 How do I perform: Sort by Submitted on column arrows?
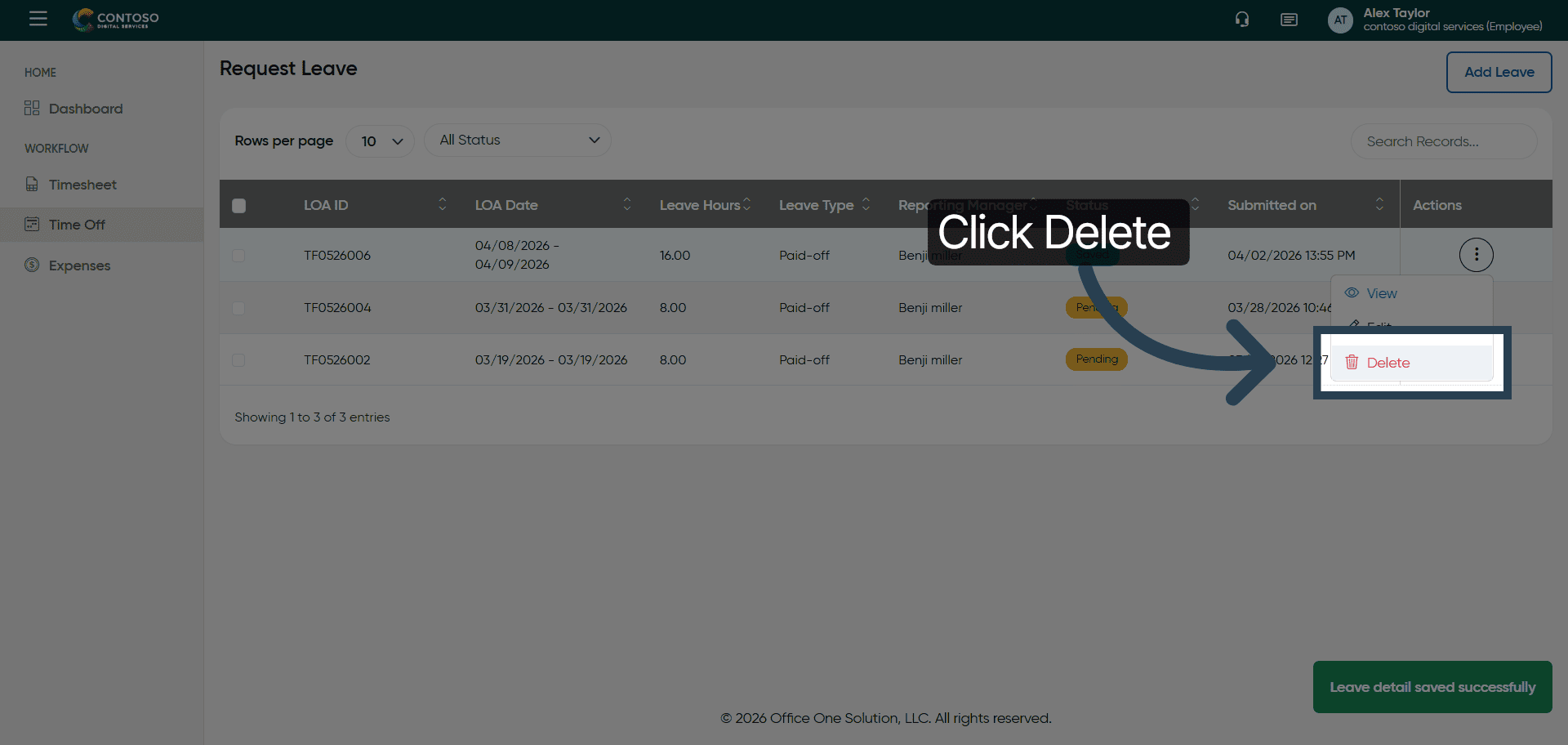1379,204
